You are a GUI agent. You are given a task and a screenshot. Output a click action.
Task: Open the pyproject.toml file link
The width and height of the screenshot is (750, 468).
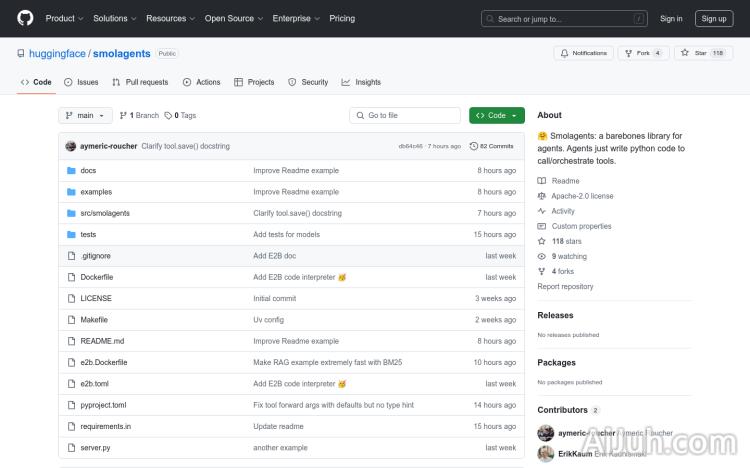103,405
